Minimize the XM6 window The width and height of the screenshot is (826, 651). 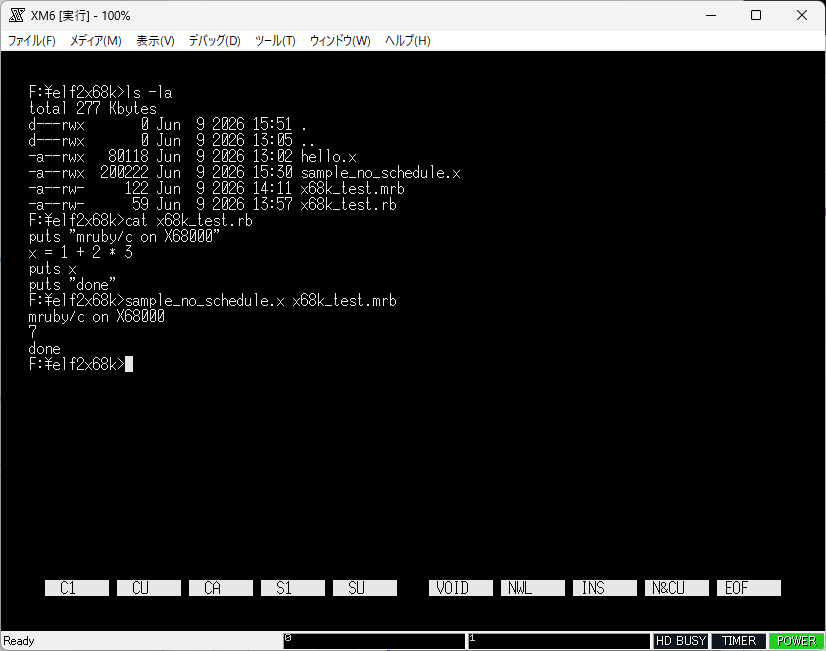click(x=711, y=15)
